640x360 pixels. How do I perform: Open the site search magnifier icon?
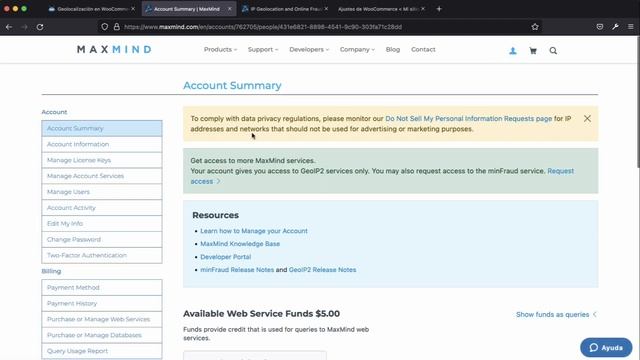(553, 51)
